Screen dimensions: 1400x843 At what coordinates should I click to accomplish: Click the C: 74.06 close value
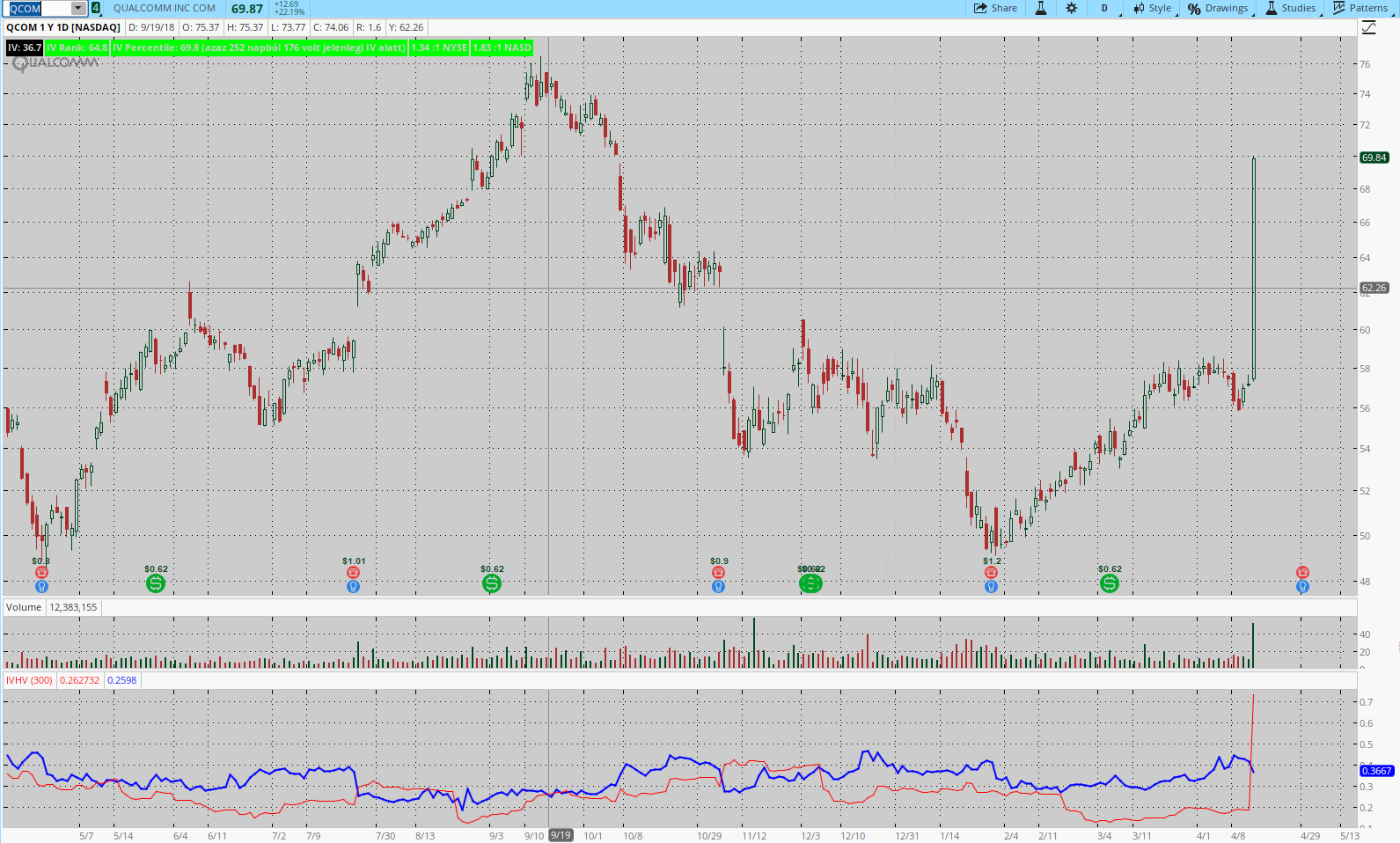pyautogui.click(x=331, y=27)
